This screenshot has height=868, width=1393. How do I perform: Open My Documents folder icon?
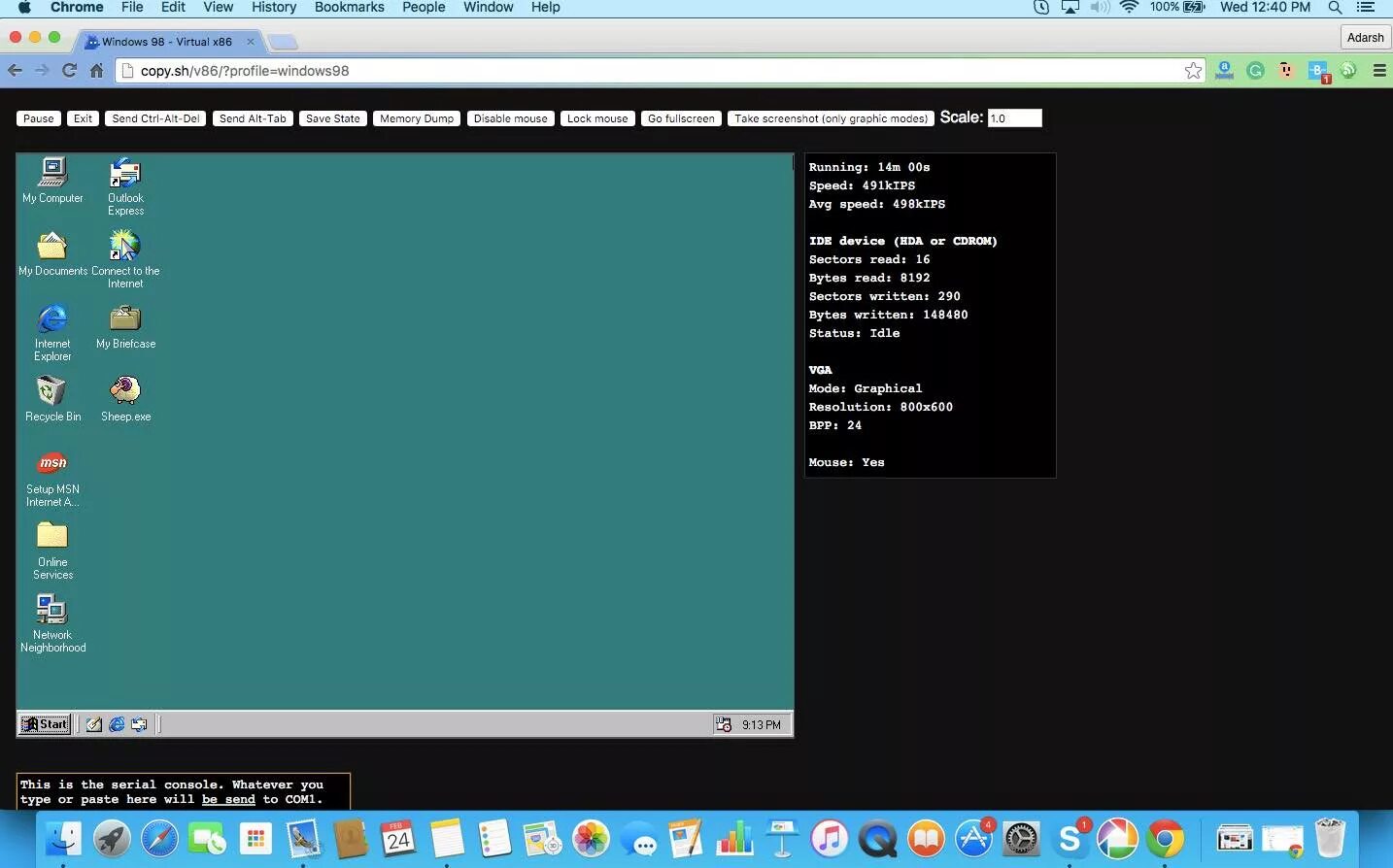[52, 254]
